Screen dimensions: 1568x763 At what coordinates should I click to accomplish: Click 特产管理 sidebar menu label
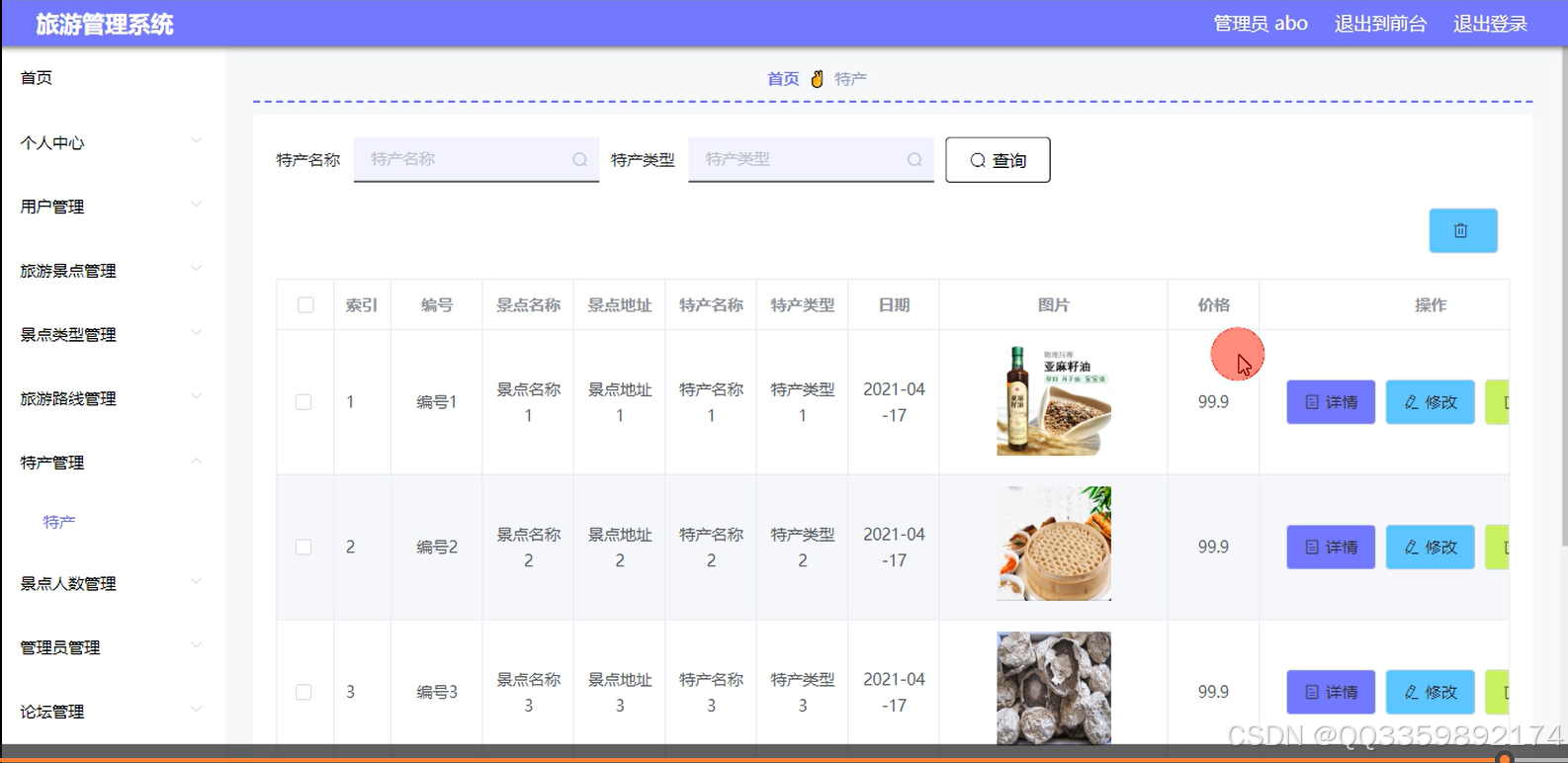(52, 463)
